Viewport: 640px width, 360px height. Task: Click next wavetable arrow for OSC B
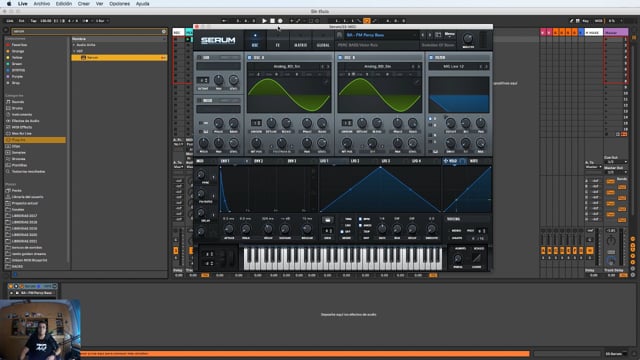click(x=418, y=66)
